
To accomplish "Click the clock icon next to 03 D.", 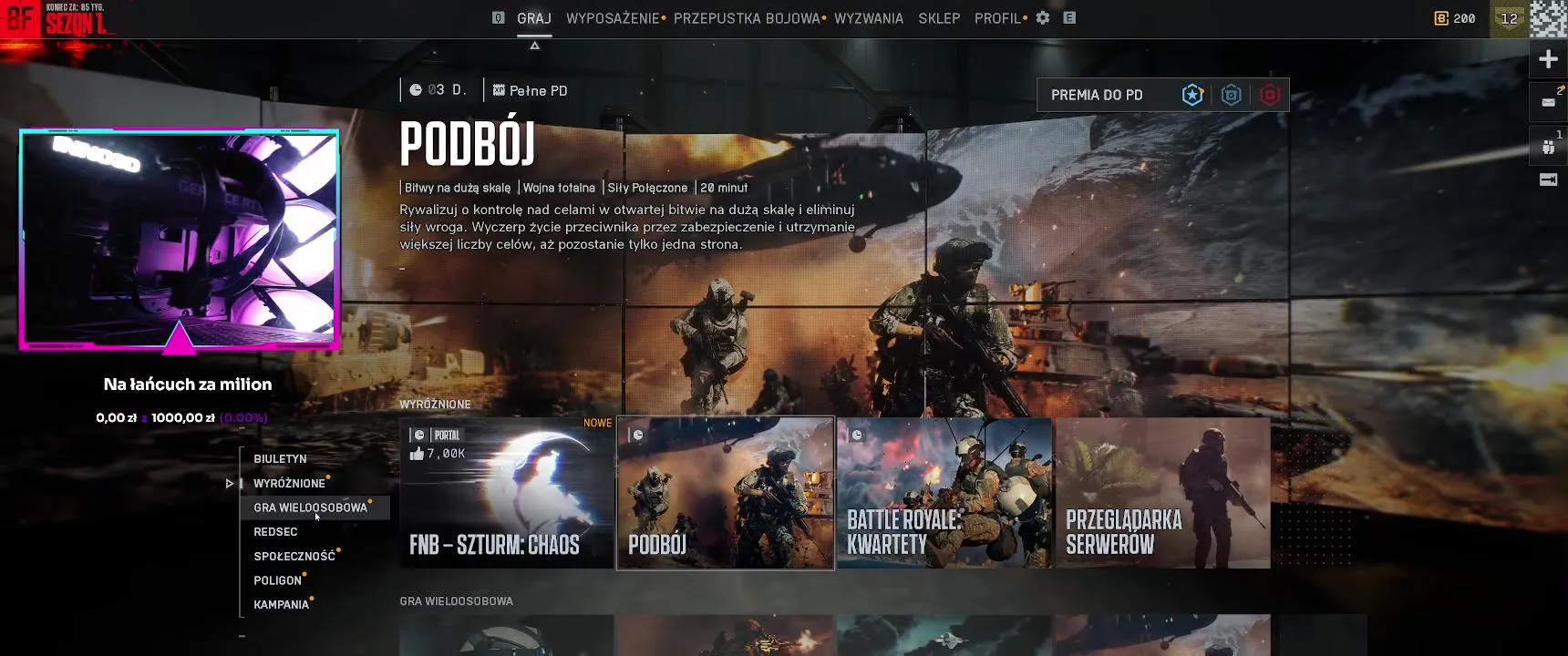I will coord(416,90).
